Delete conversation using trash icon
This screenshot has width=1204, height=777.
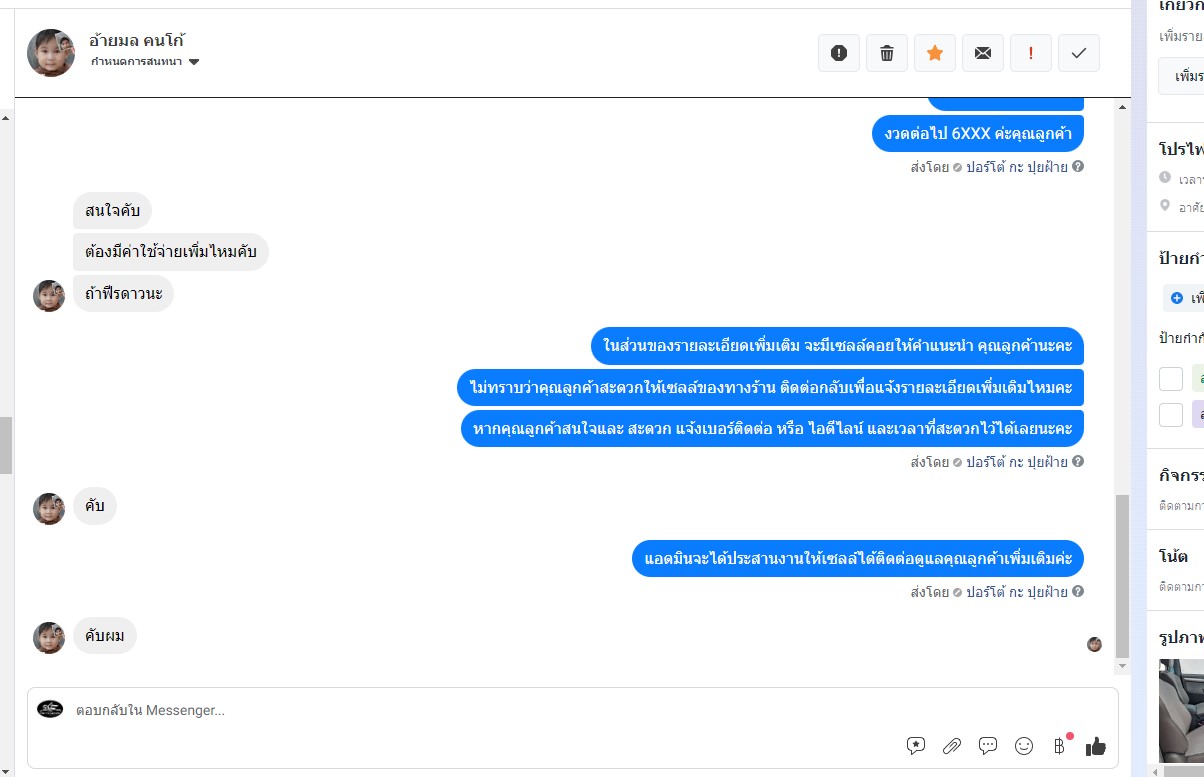click(887, 54)
